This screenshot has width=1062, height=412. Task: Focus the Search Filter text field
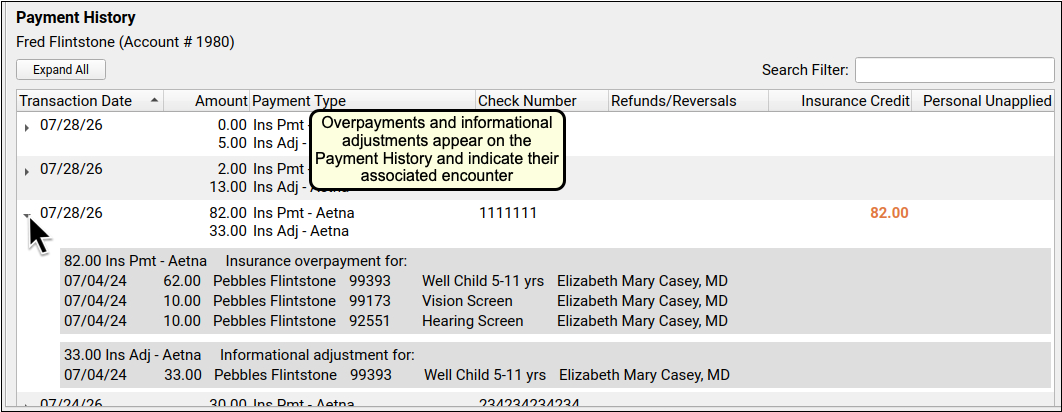click(x=954, y=70)
